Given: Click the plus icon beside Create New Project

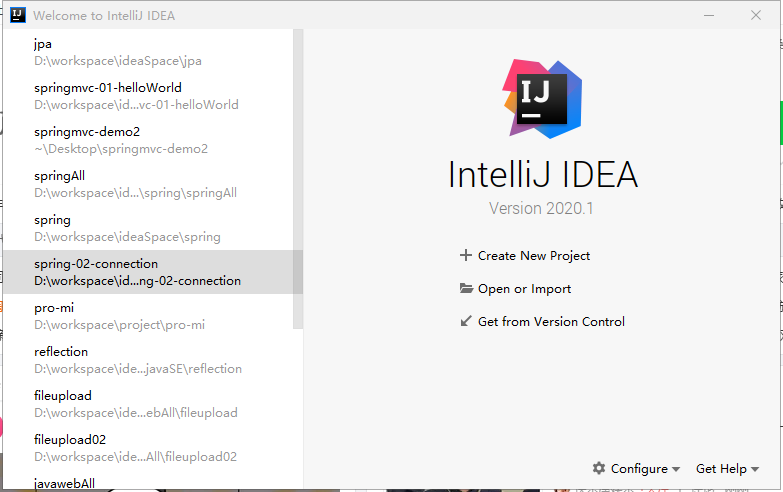Looking at the screenshot, I should [465, 255].
